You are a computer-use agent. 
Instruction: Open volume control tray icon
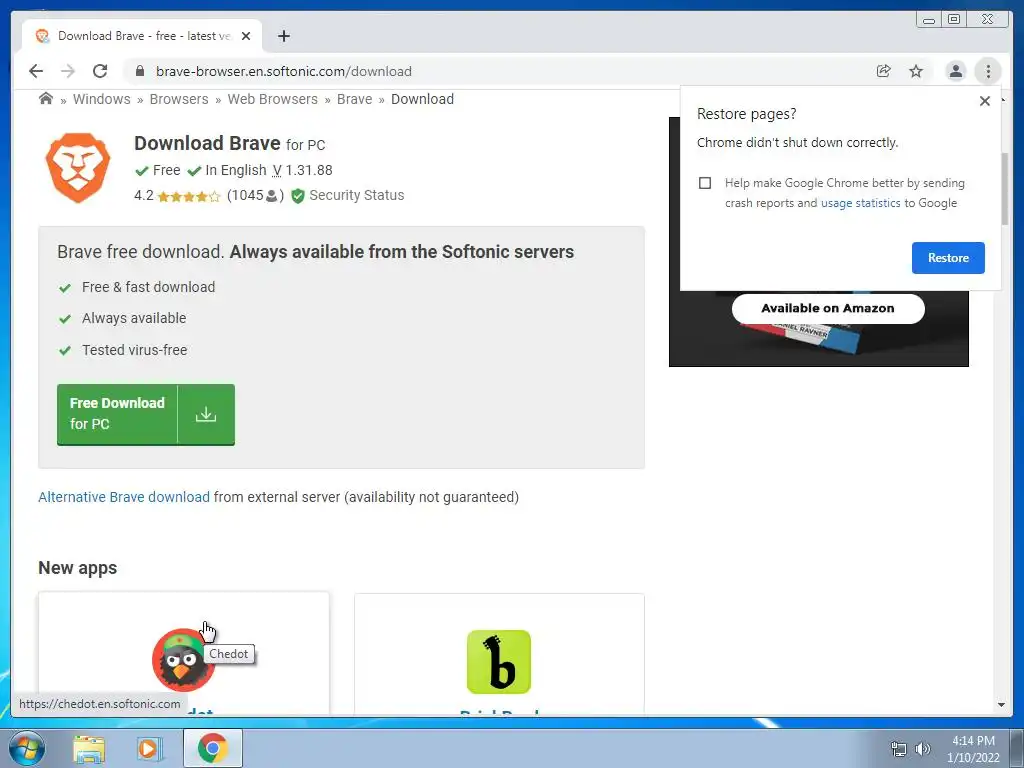[923, 750]
